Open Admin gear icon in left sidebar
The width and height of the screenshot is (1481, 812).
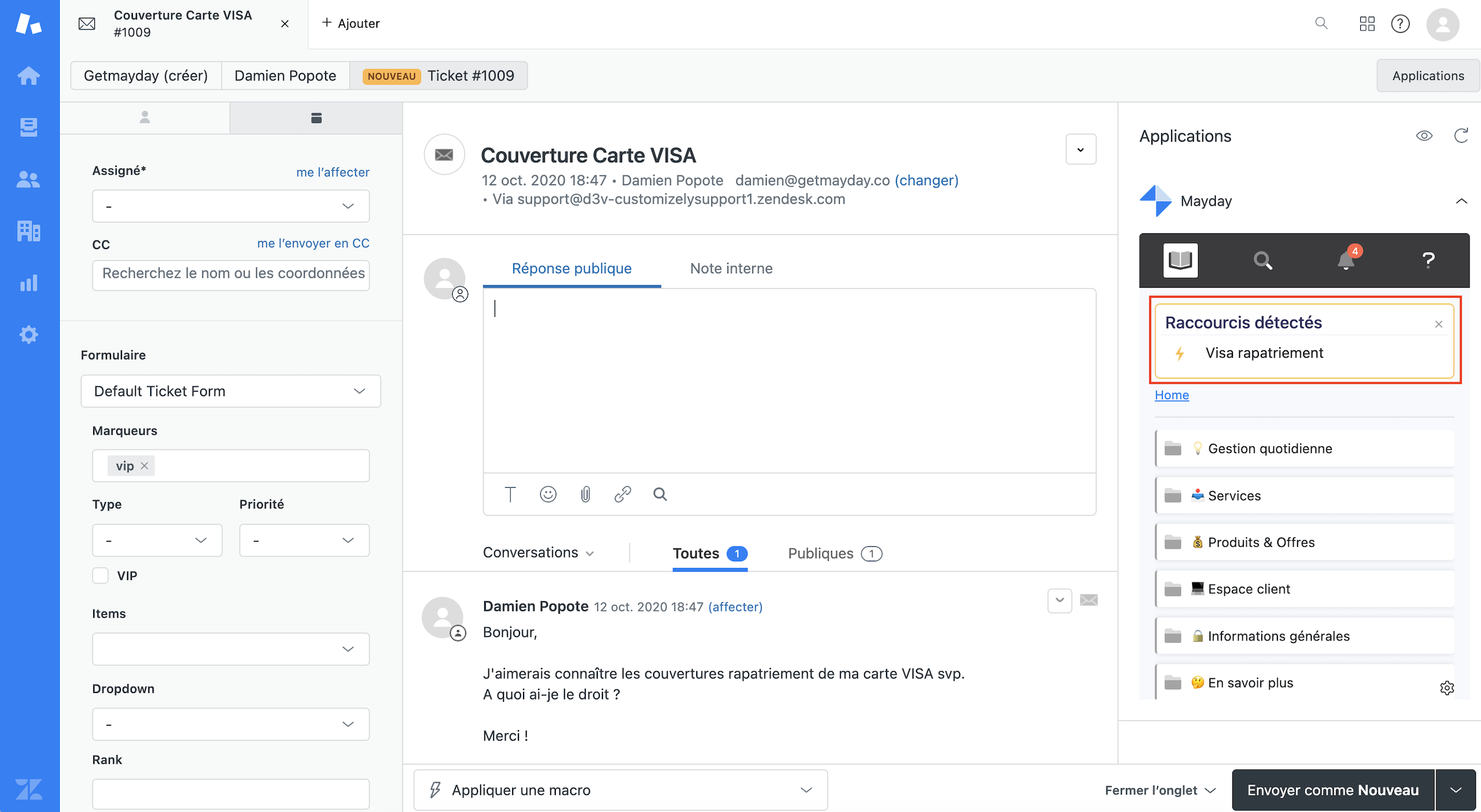coord(28,335)
